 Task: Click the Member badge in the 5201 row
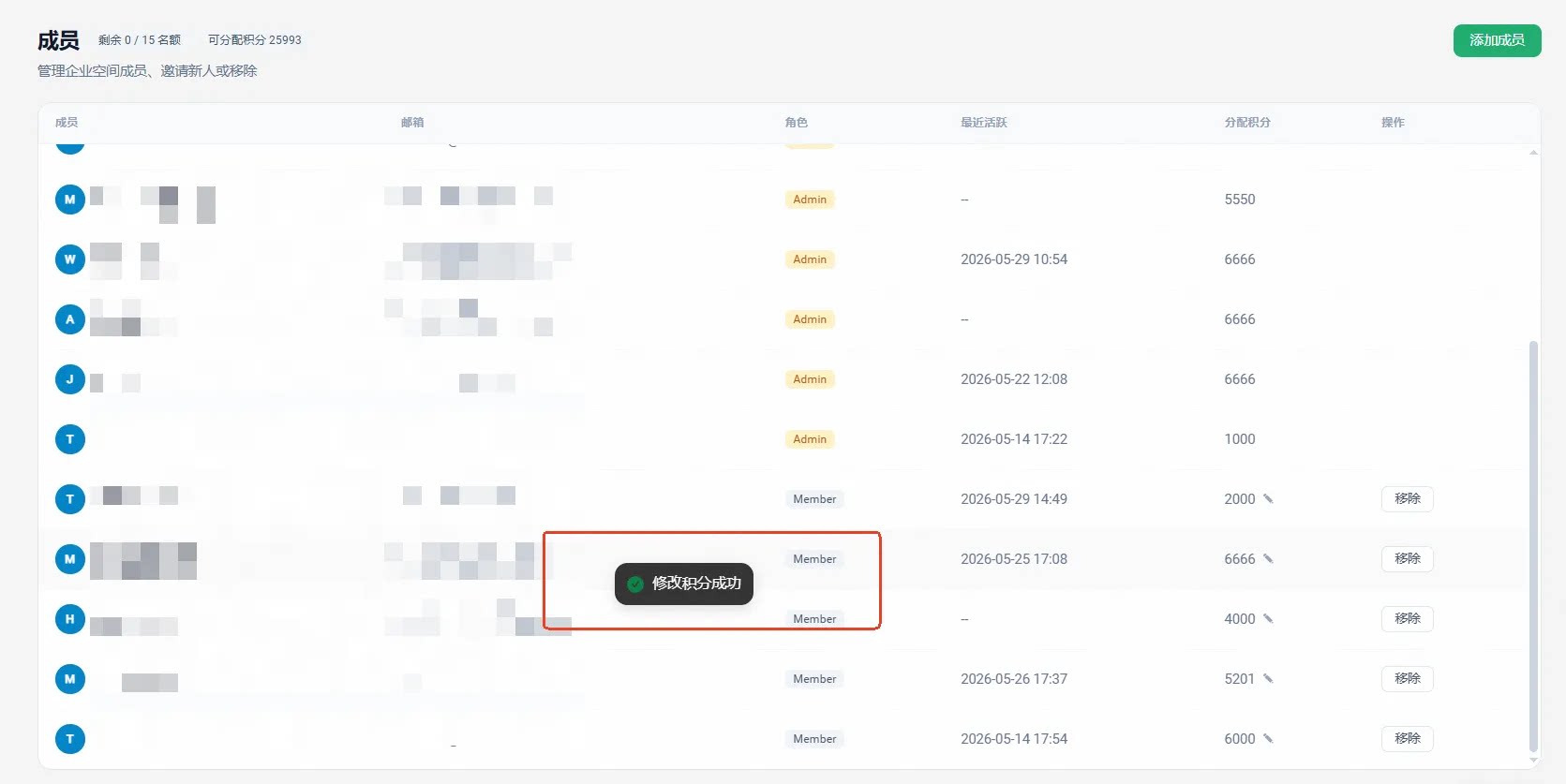(814, 679)
